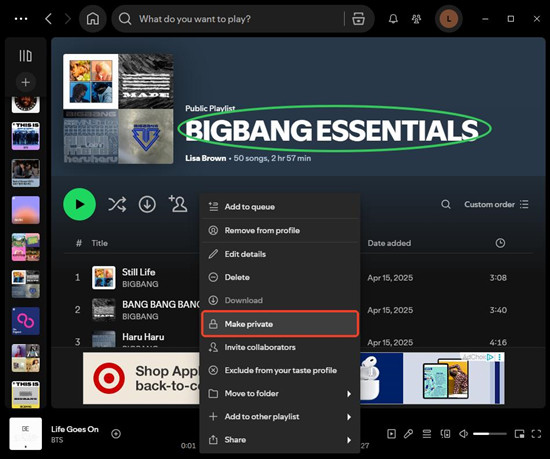Open Connect to a device

click(x=445, y=434)
